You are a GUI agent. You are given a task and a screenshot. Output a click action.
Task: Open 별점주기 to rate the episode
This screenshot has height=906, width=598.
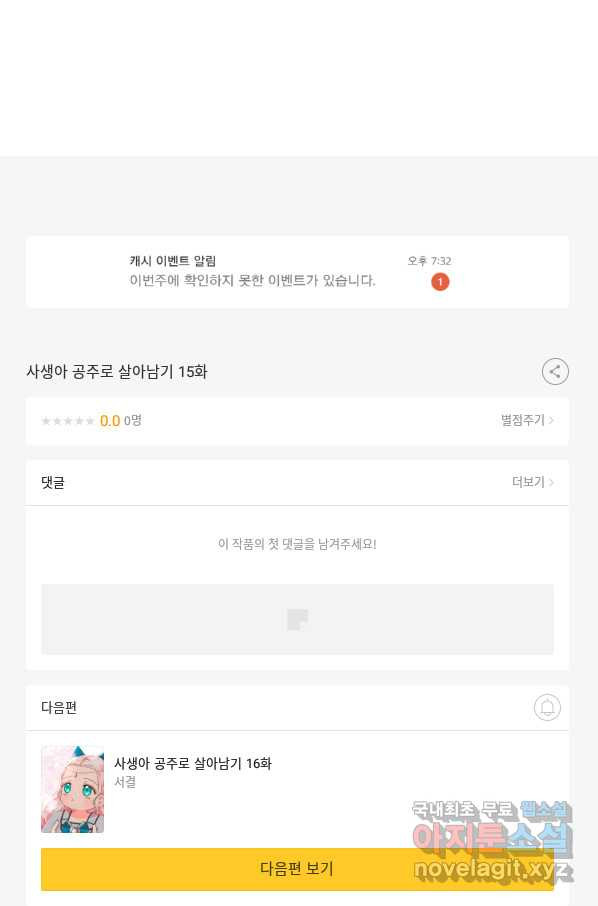[x=522, y=420]
